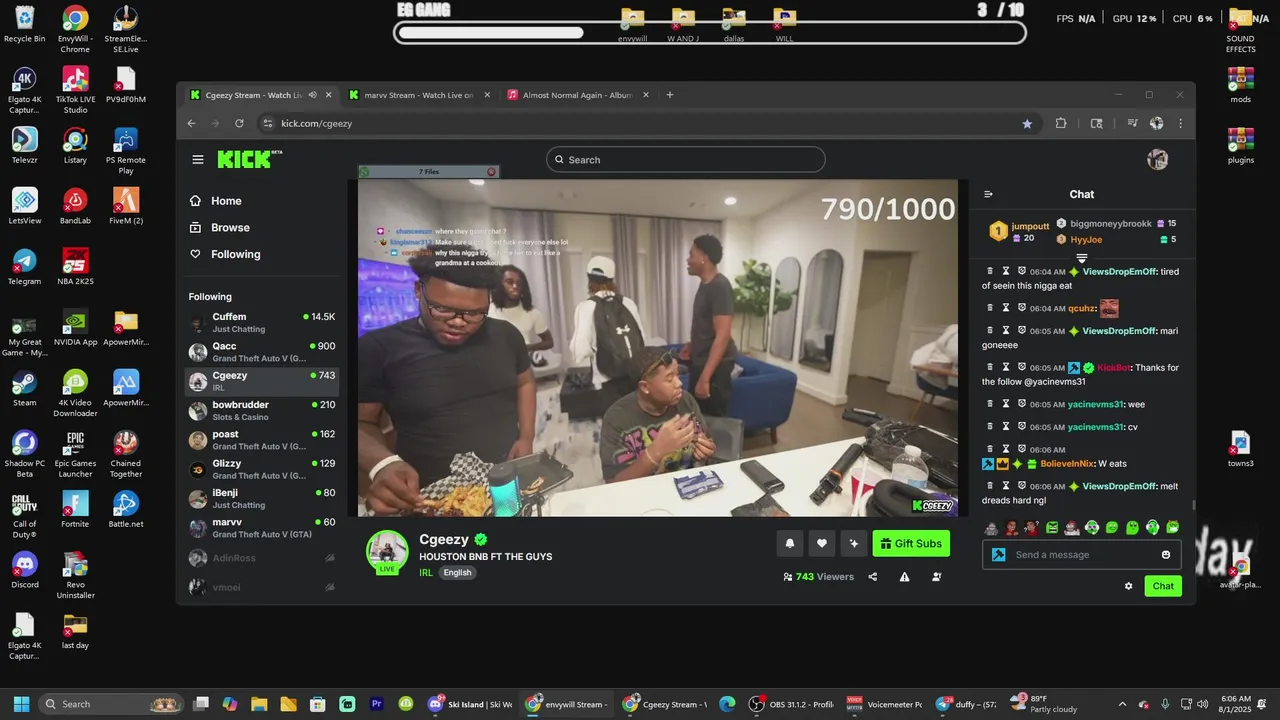1280x720 pixels.
Task: Open Chrome extensions puzzle icon
Action: click(x=1061, y=123)
